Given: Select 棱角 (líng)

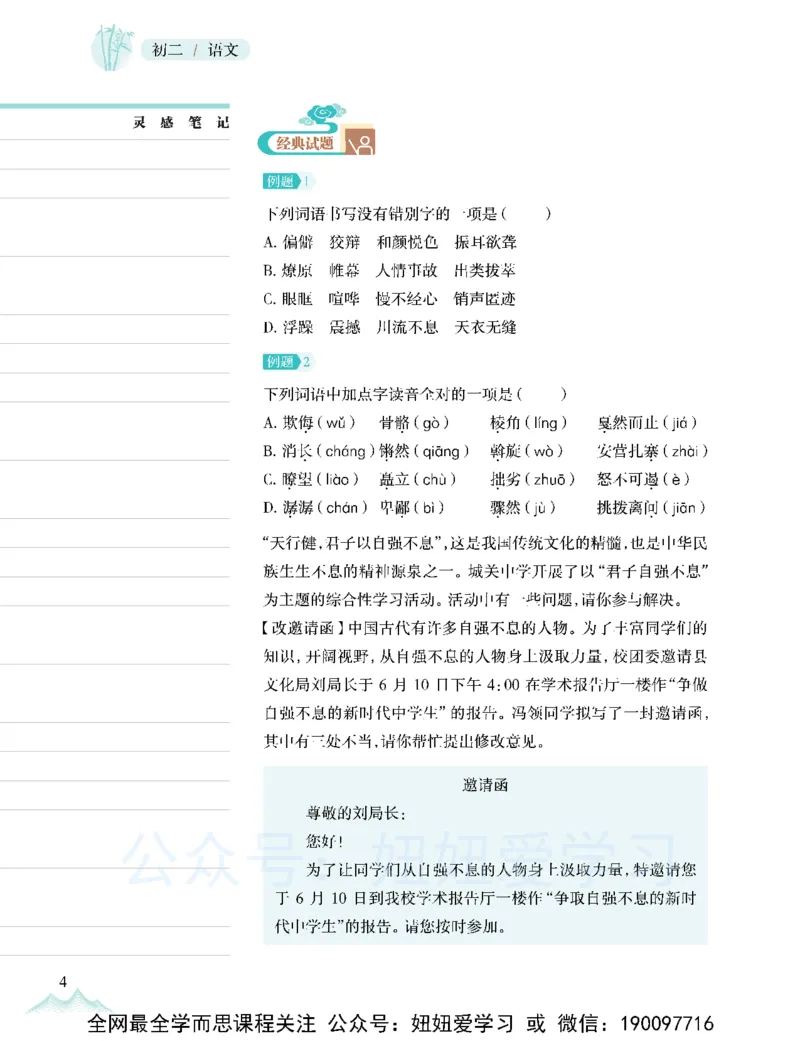Looking at the screenshot, I should 528,423.
